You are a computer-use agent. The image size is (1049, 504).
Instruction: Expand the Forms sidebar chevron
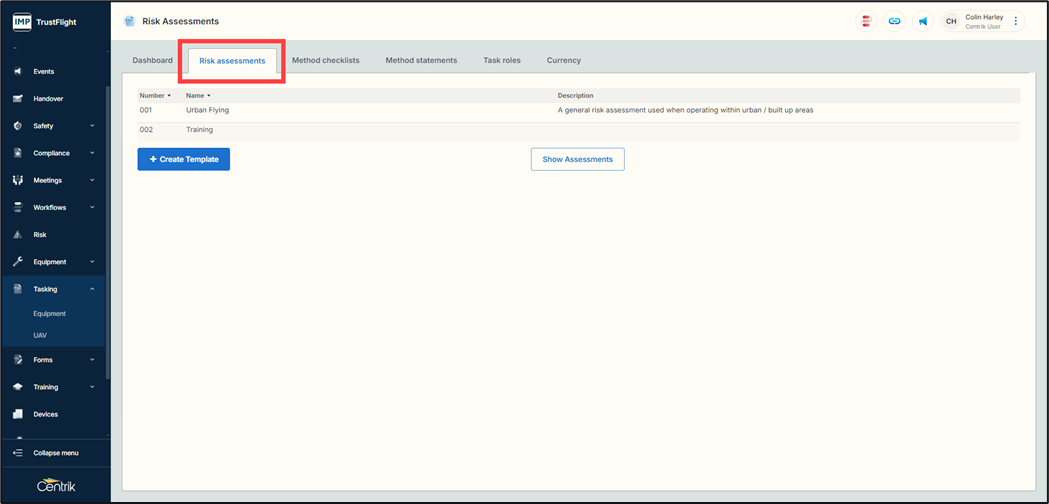[92, 360]
